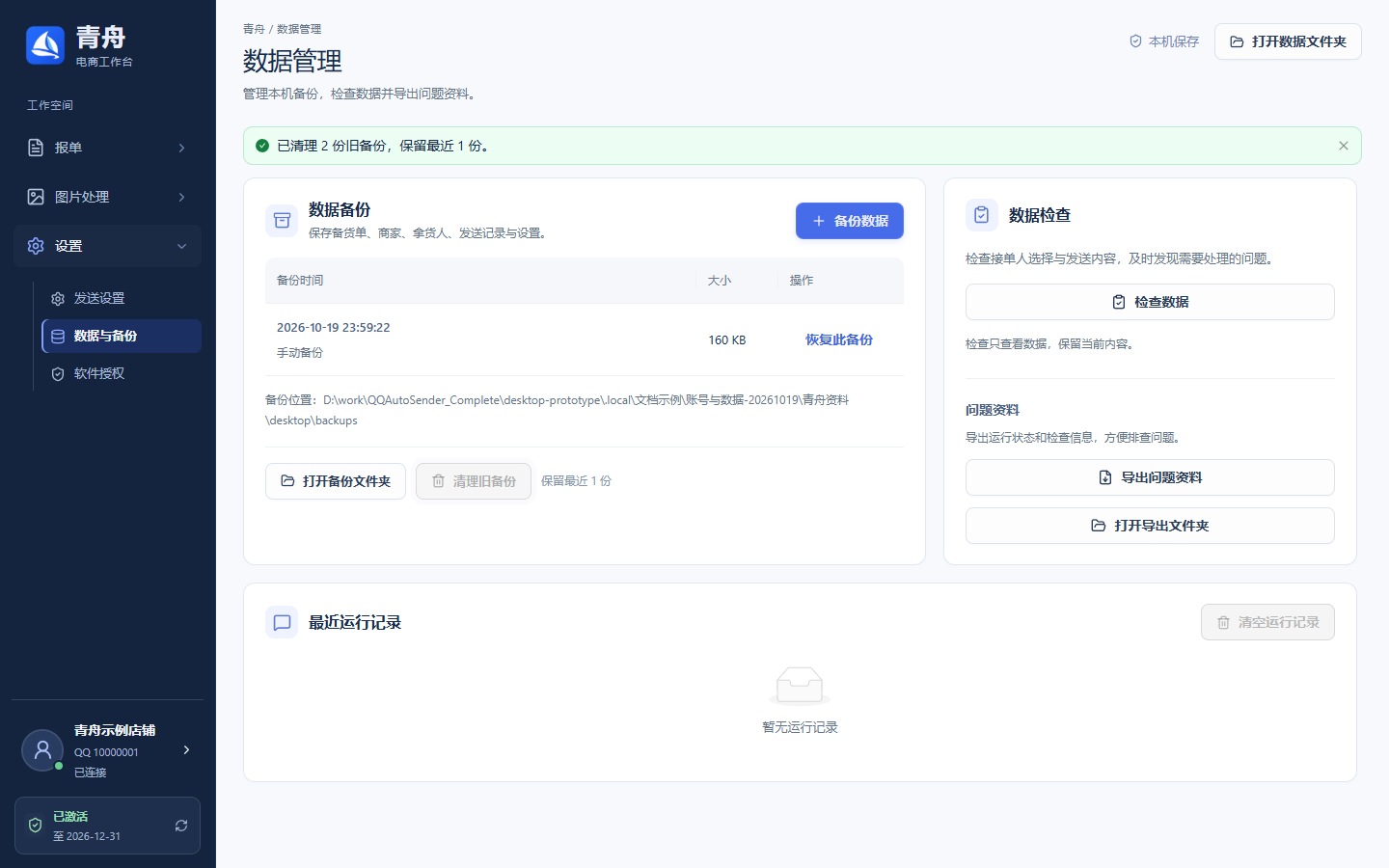
Task: Click the 导出问题资料 button
Action: [1150, 477]
